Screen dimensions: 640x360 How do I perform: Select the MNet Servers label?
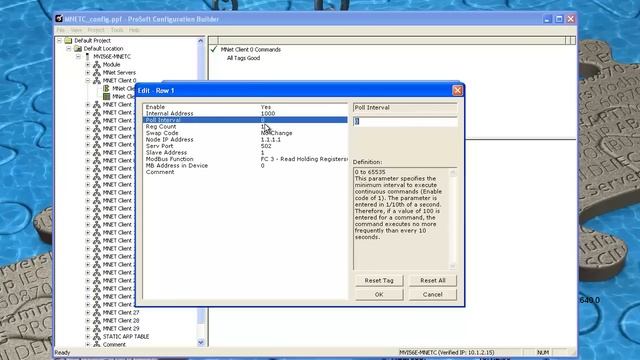119,73
